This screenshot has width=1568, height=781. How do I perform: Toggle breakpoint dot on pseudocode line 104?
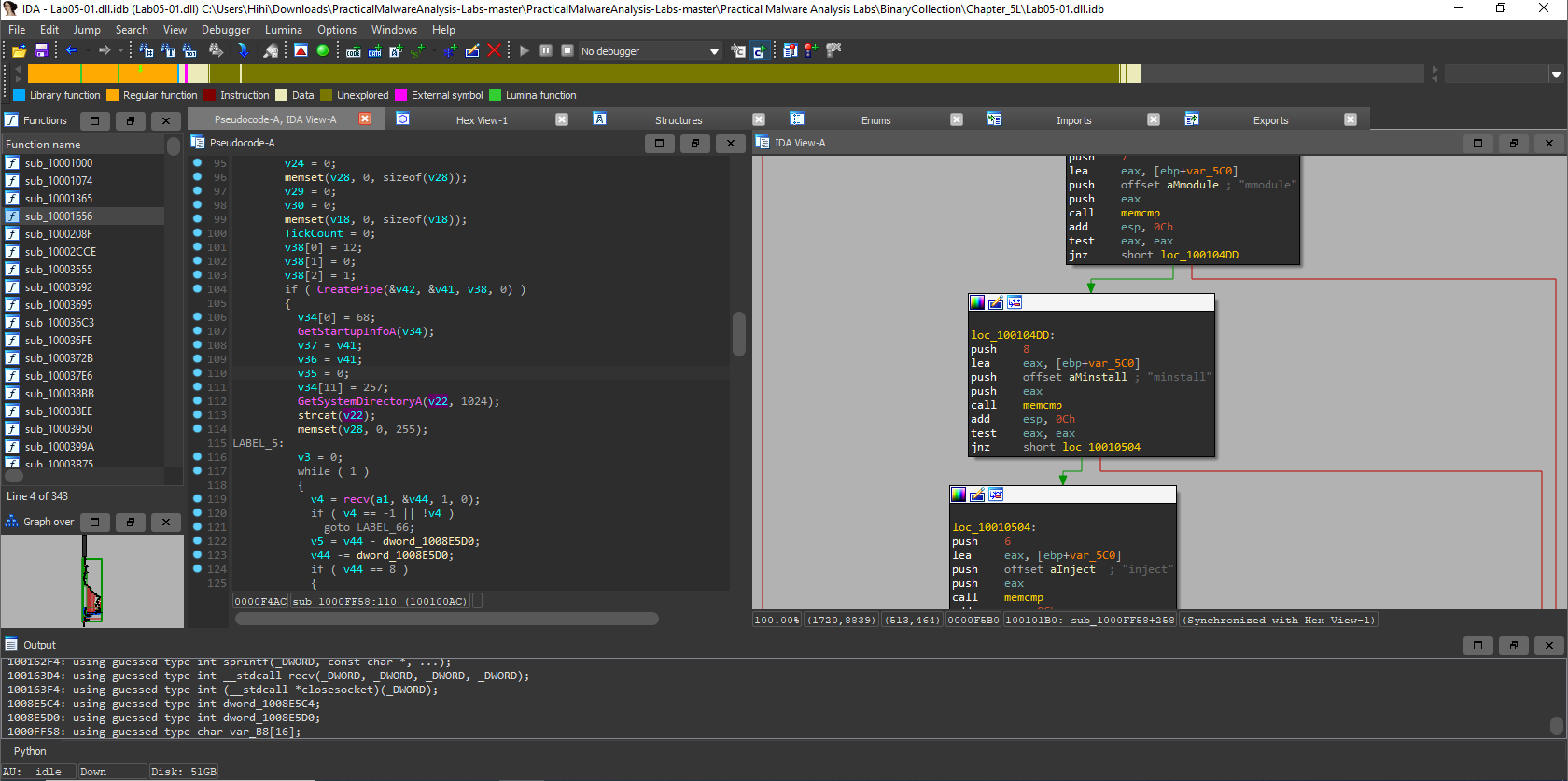coord(198,289)
